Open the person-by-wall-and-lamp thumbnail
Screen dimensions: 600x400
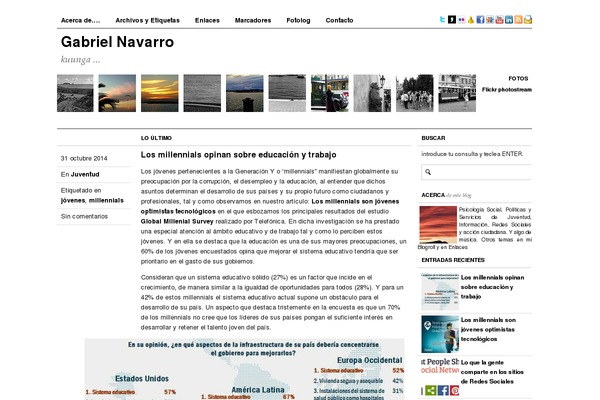tap(372, 93)
